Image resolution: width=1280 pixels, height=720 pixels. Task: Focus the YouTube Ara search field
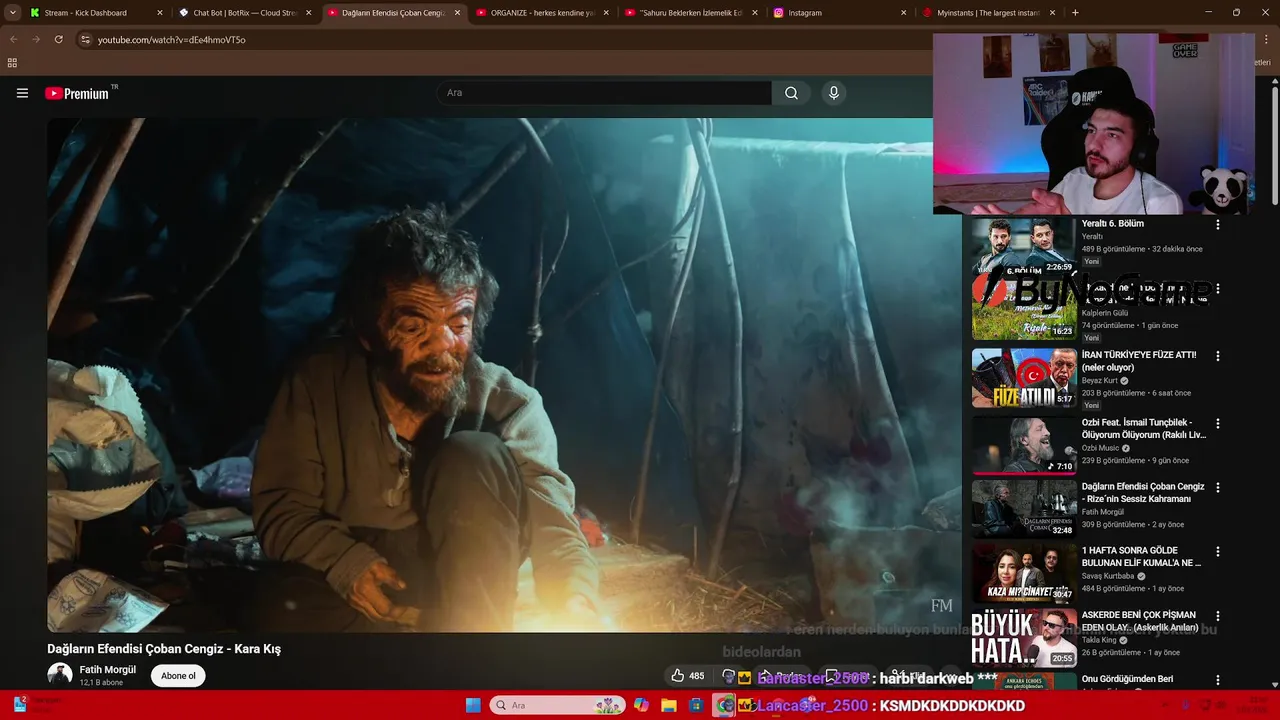[x=604, y=93]
